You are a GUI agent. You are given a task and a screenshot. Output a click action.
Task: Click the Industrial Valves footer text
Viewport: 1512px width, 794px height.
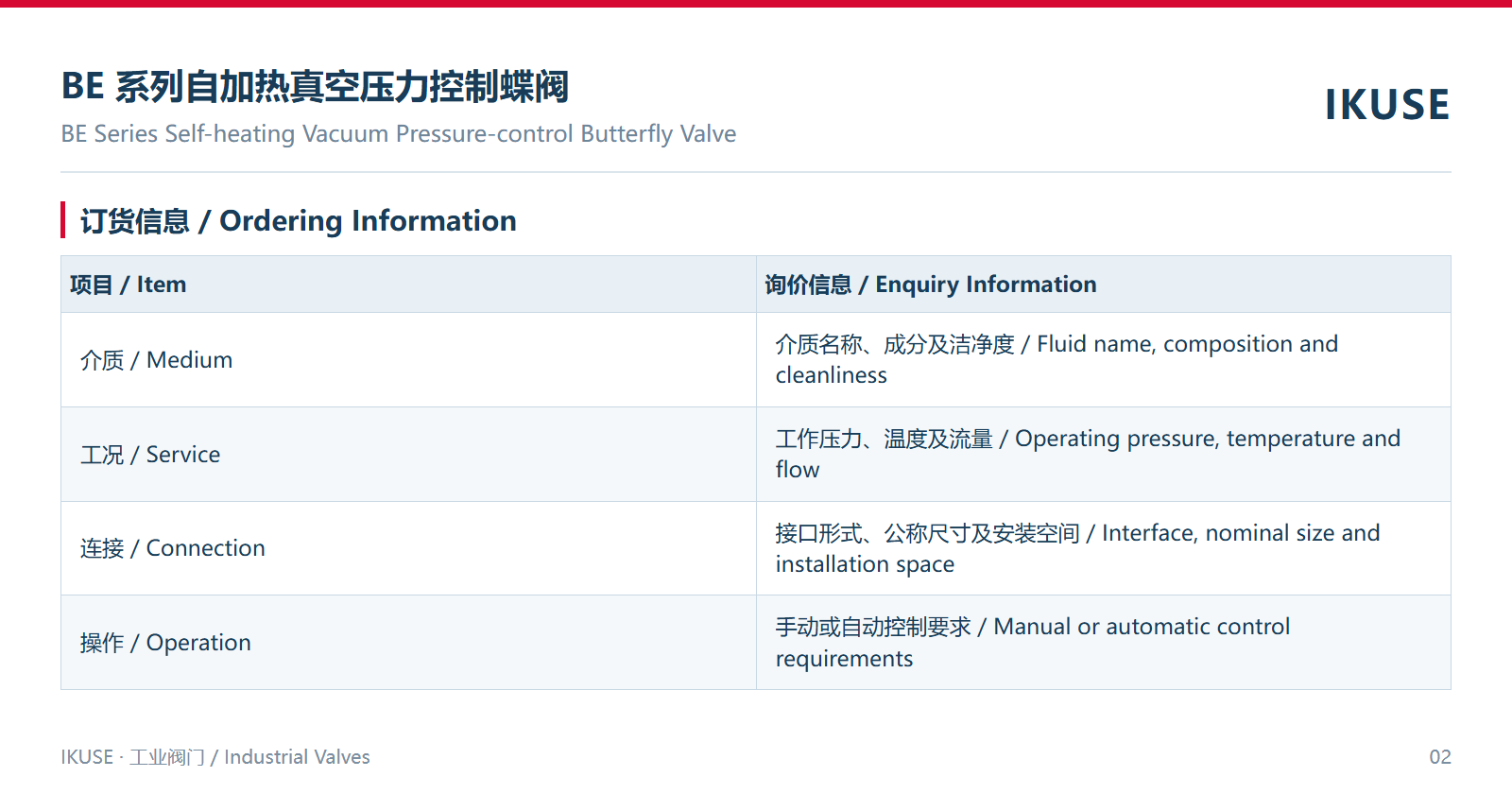[297, 757]
